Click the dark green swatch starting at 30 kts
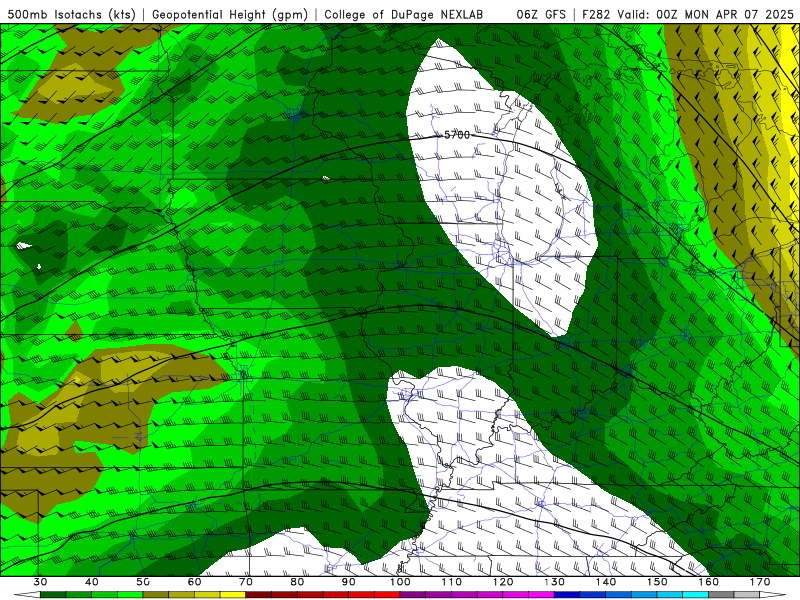 (53, 595)
